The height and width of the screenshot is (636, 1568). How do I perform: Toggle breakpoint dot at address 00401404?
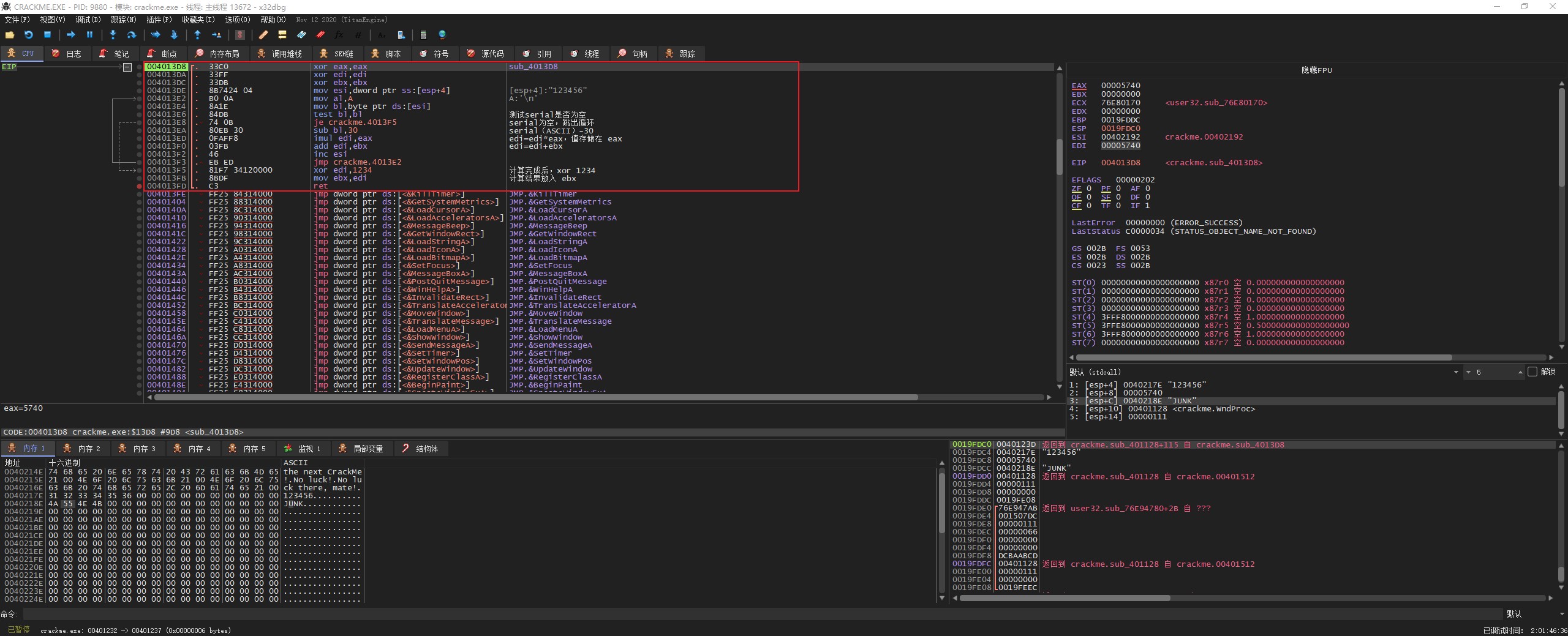[x=140, y=202]
